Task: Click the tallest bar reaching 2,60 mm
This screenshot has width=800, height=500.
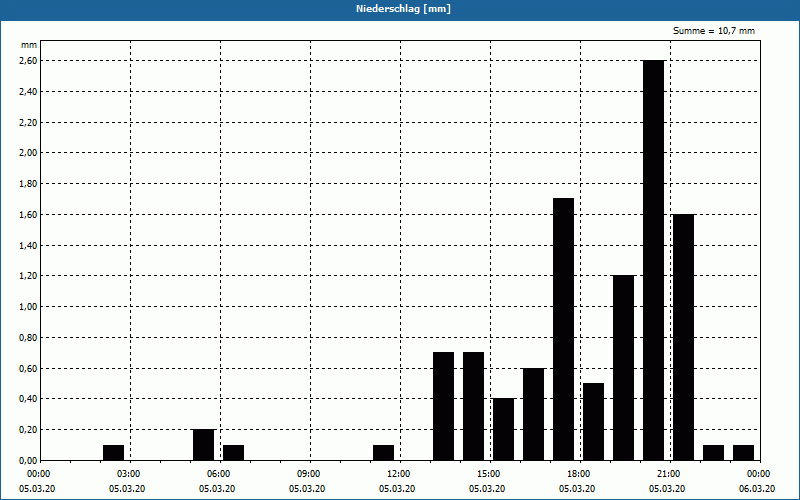Action: [x=654, y=260]
